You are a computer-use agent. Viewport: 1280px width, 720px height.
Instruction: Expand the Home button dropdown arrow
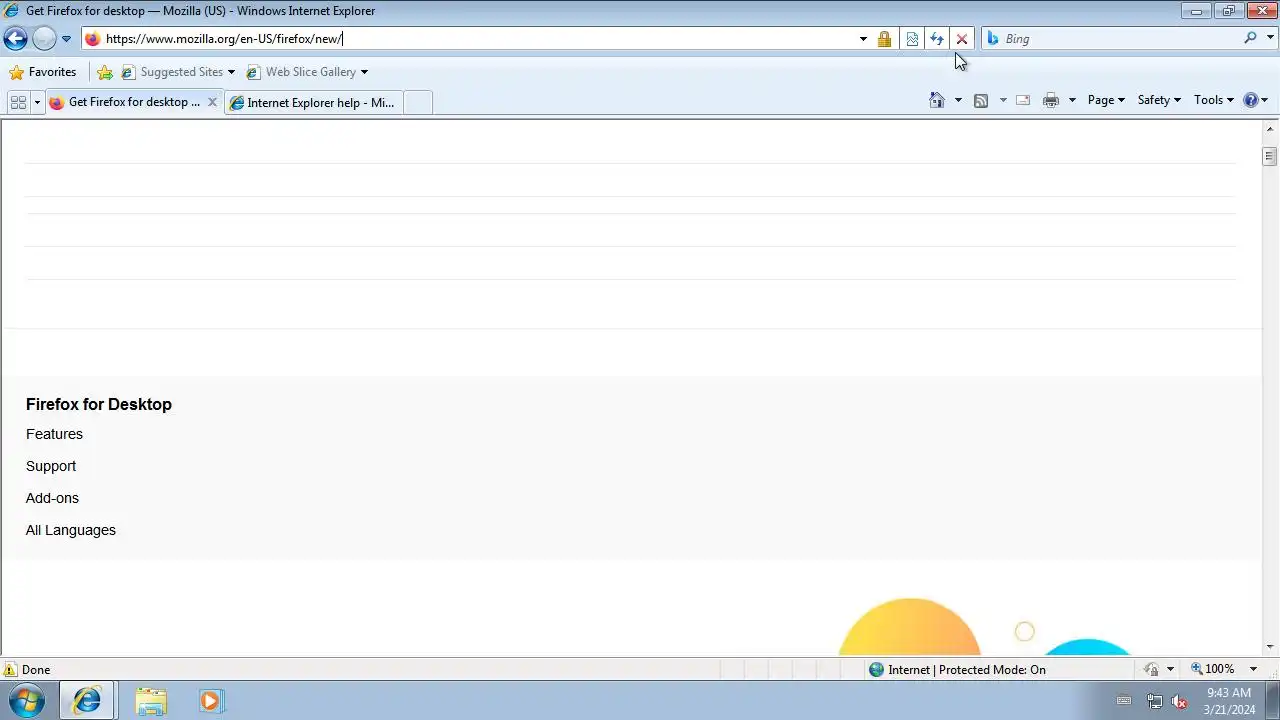(958, 100)
